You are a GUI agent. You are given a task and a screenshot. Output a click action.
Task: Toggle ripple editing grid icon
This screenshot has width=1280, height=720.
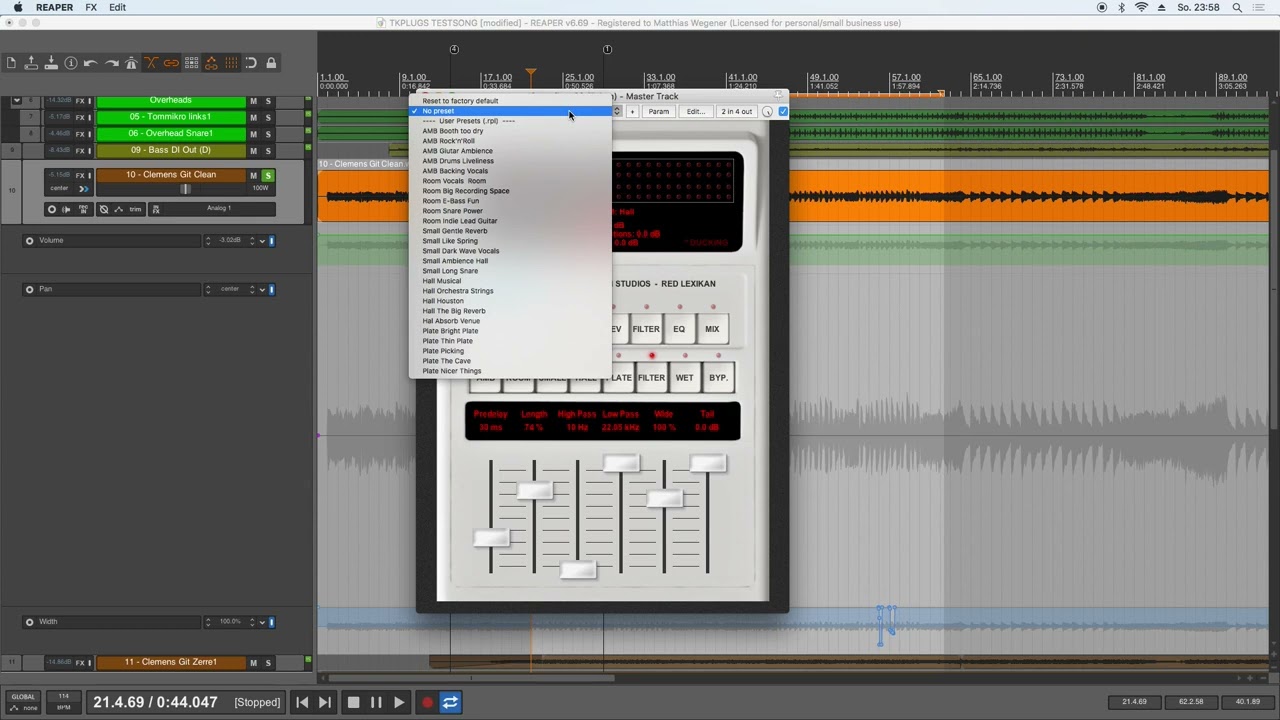pos(191,63)
